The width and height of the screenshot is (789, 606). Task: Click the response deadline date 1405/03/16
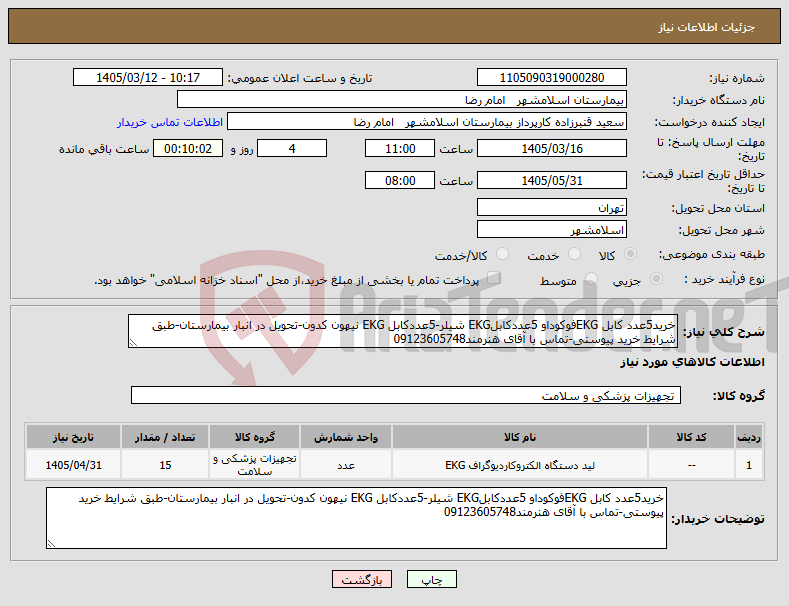pos(551,148)
